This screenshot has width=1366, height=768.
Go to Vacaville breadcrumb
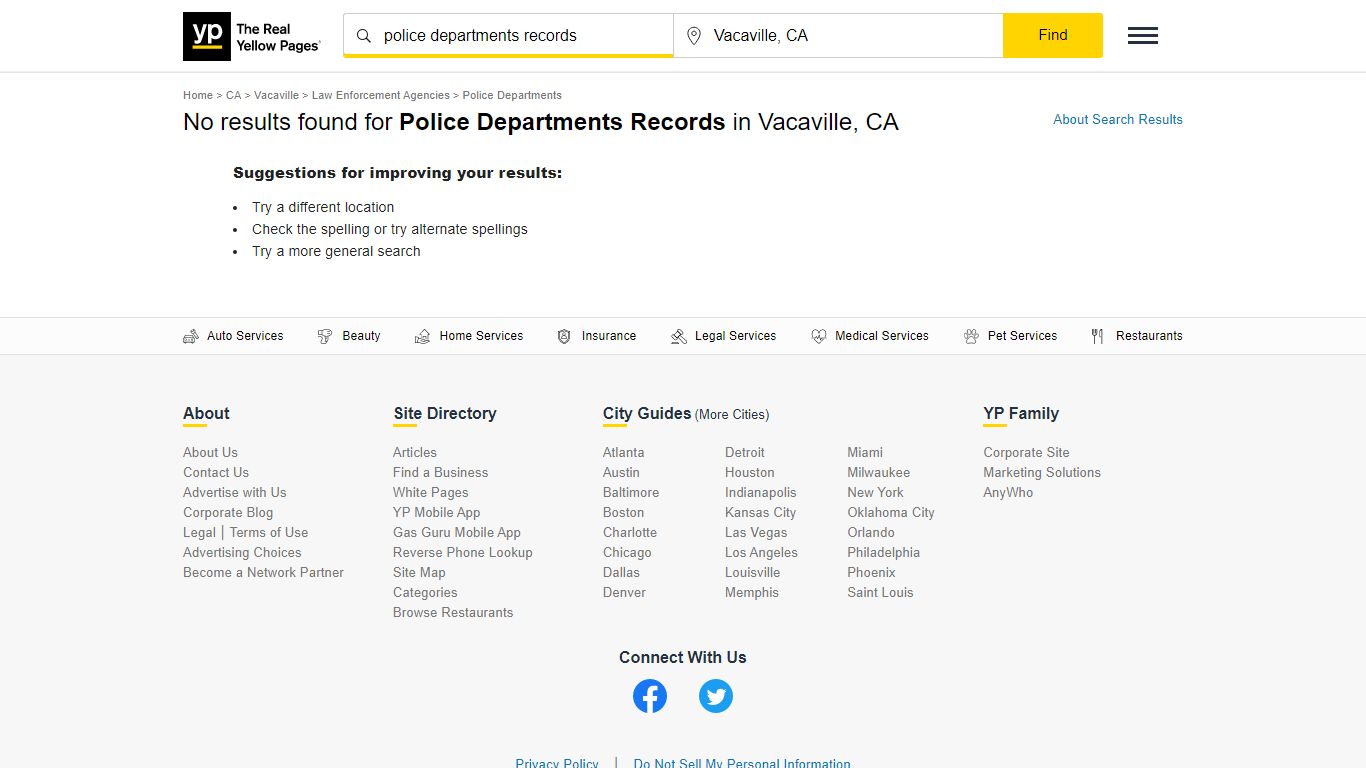[x=276, y=95]
